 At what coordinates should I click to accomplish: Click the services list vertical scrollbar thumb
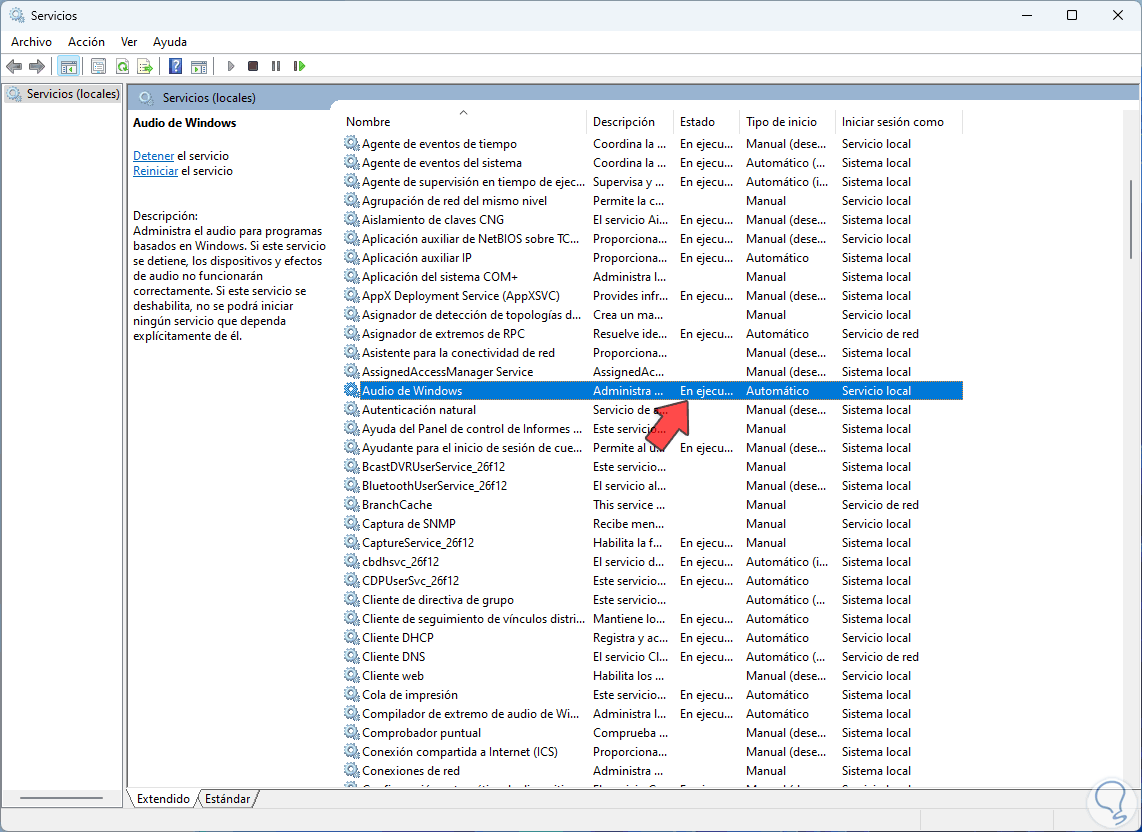pyautogui.click(x=1130, y=219)
